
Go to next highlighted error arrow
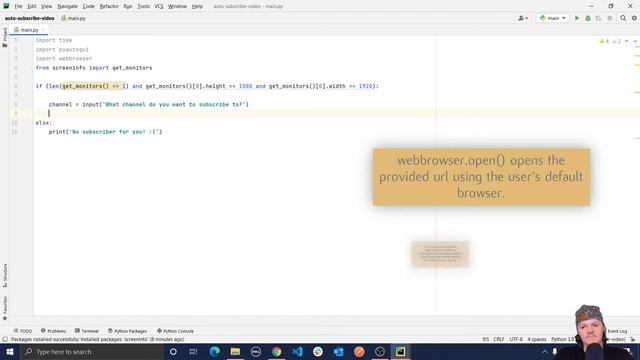[635, 41]
